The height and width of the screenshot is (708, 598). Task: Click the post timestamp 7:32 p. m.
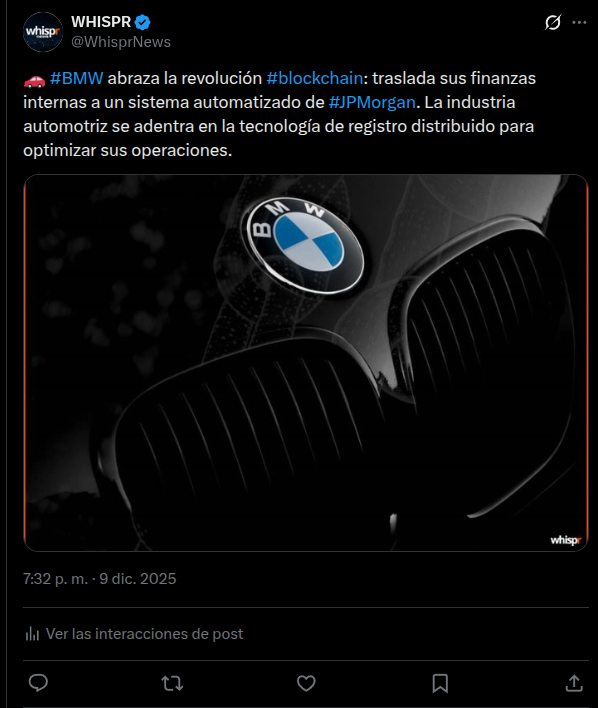coord(55,579)
